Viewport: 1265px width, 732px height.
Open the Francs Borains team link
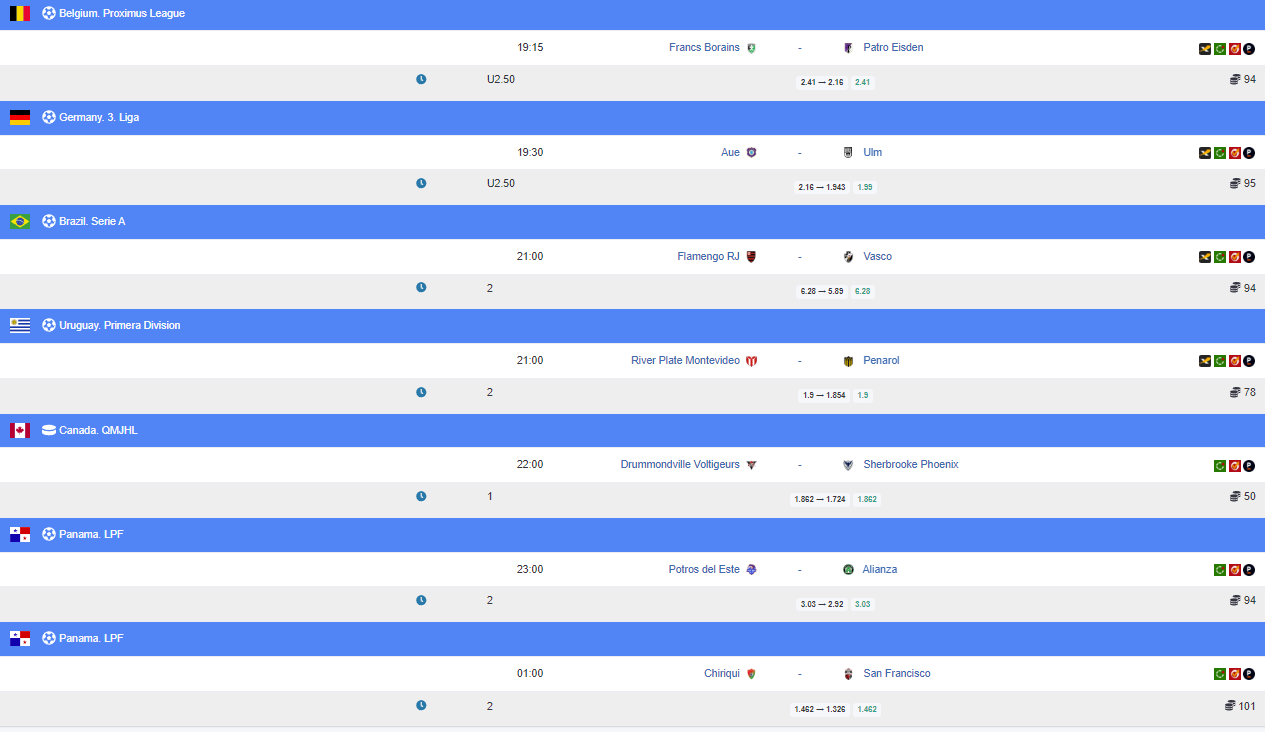pyautogui.click(x=705, y=48)
